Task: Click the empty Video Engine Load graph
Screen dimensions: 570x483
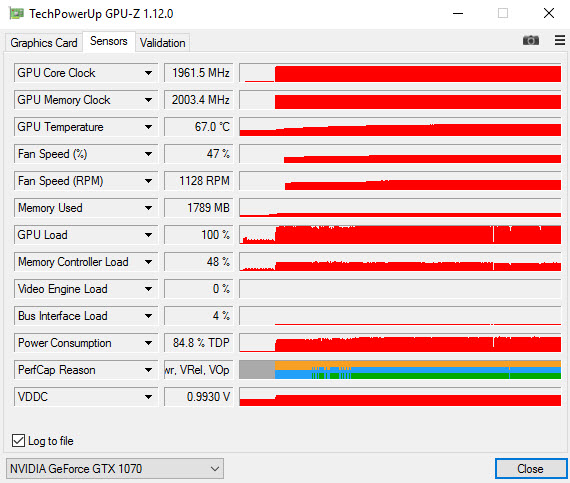Action: pos(400,289)
